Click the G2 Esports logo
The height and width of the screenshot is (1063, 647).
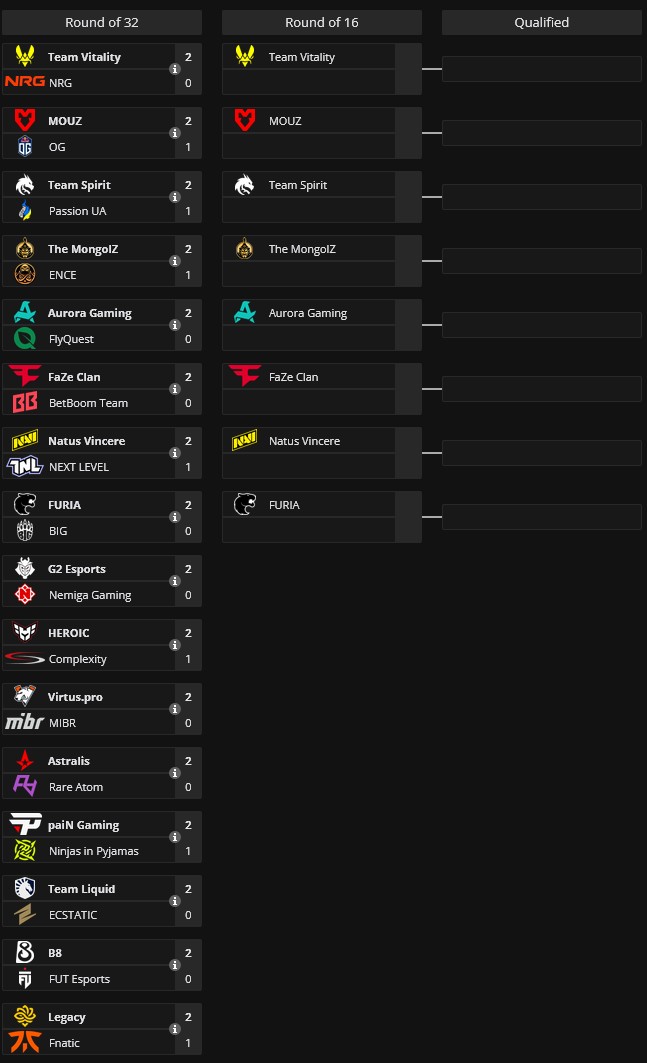pos(25,569)
